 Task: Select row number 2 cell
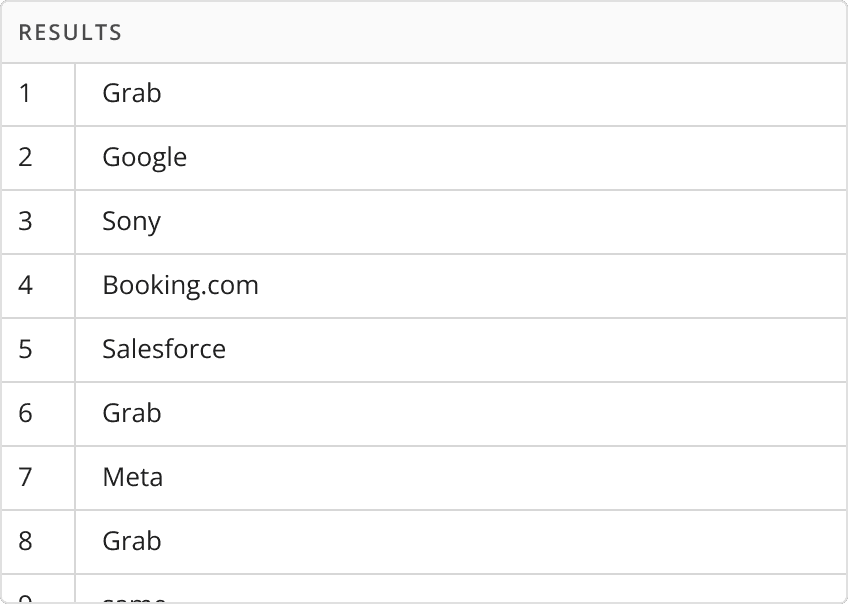tap(38, 158)
